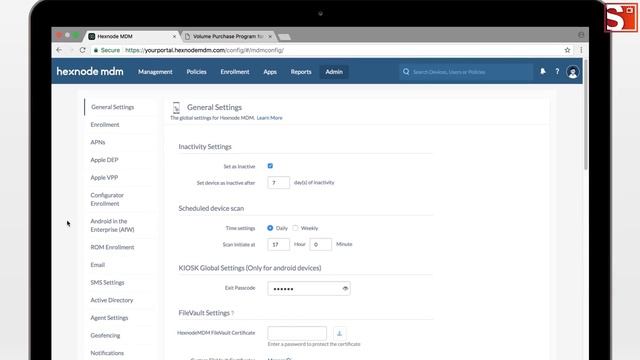Open Reports menu

pyautogui.click(x=301, y=72)
